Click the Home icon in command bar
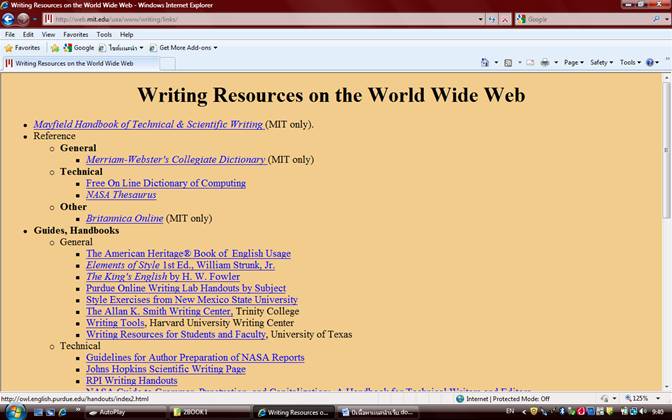The width and height of the screenshot is (672, 420). point(485,63)
